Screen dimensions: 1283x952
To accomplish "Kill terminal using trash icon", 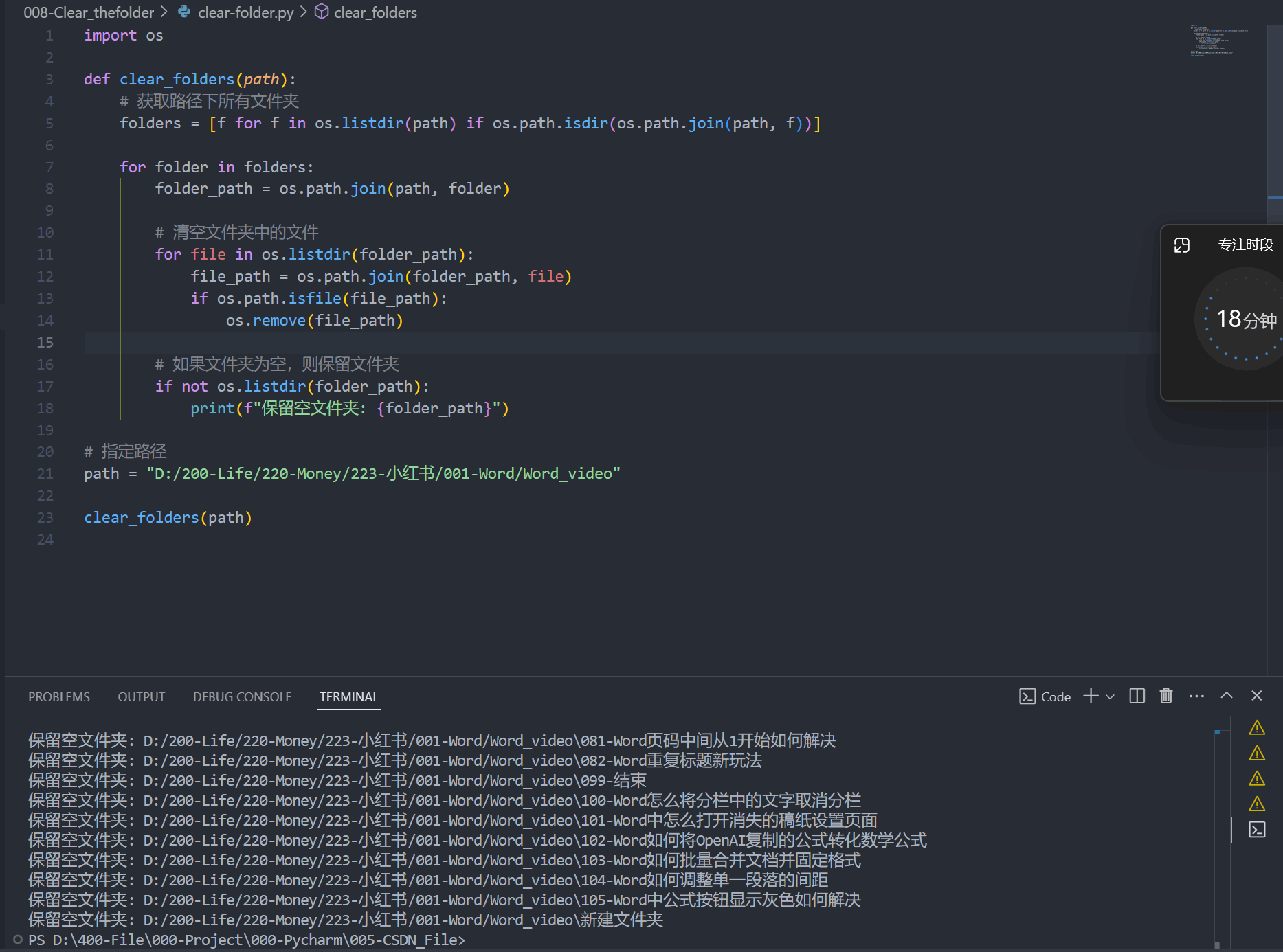I will point(1166,696).
